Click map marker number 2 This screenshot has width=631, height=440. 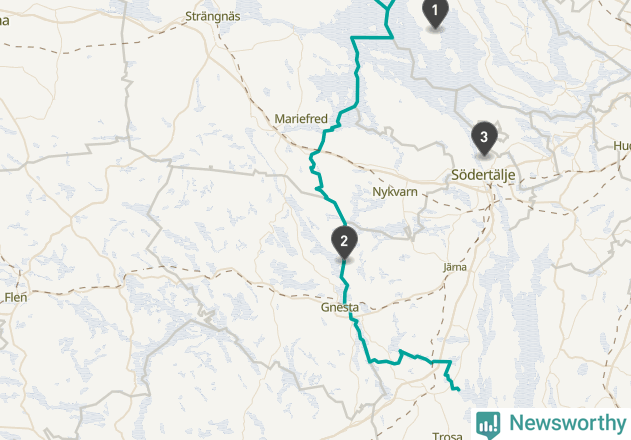click(x=344, y=242)
